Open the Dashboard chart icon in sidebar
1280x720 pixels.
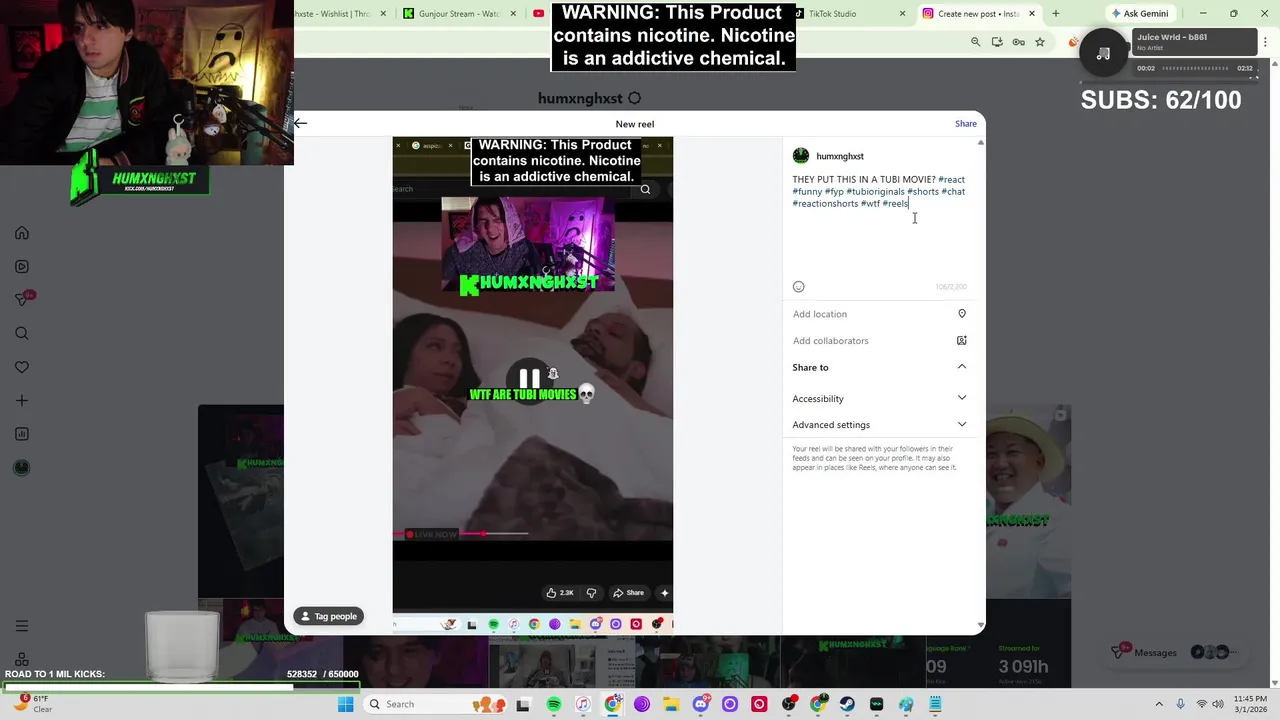(x=22, y=434)
